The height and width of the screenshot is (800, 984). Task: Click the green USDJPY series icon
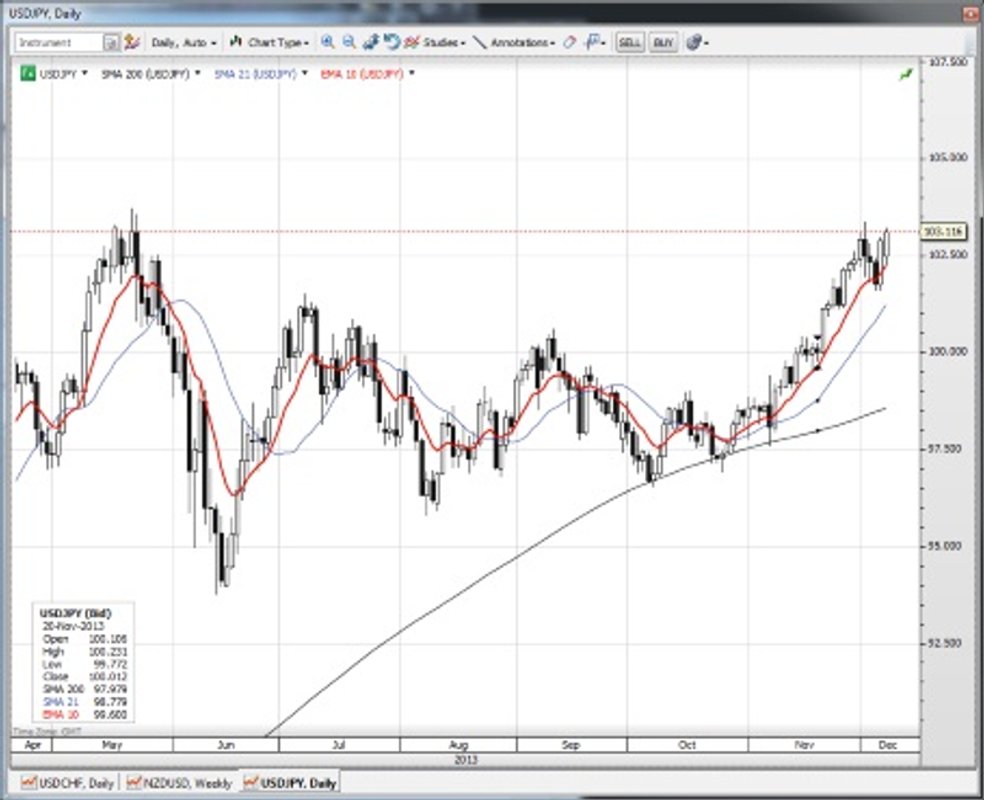click(x=30, y=74)
